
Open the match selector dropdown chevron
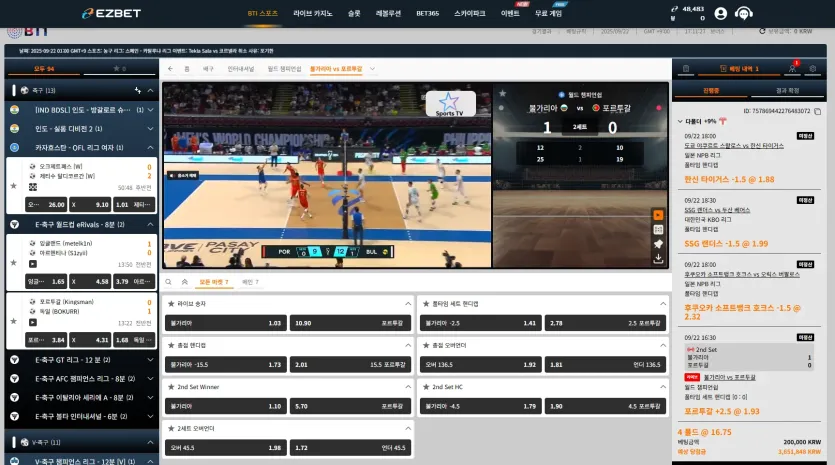pyautogui.click(x=372, y=69)
